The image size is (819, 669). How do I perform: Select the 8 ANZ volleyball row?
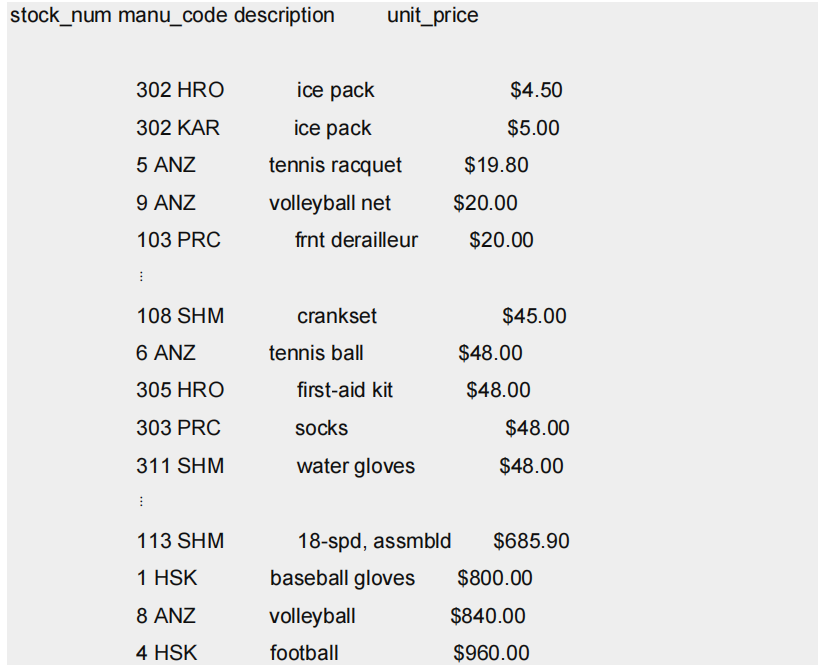(x=331, y=616)
